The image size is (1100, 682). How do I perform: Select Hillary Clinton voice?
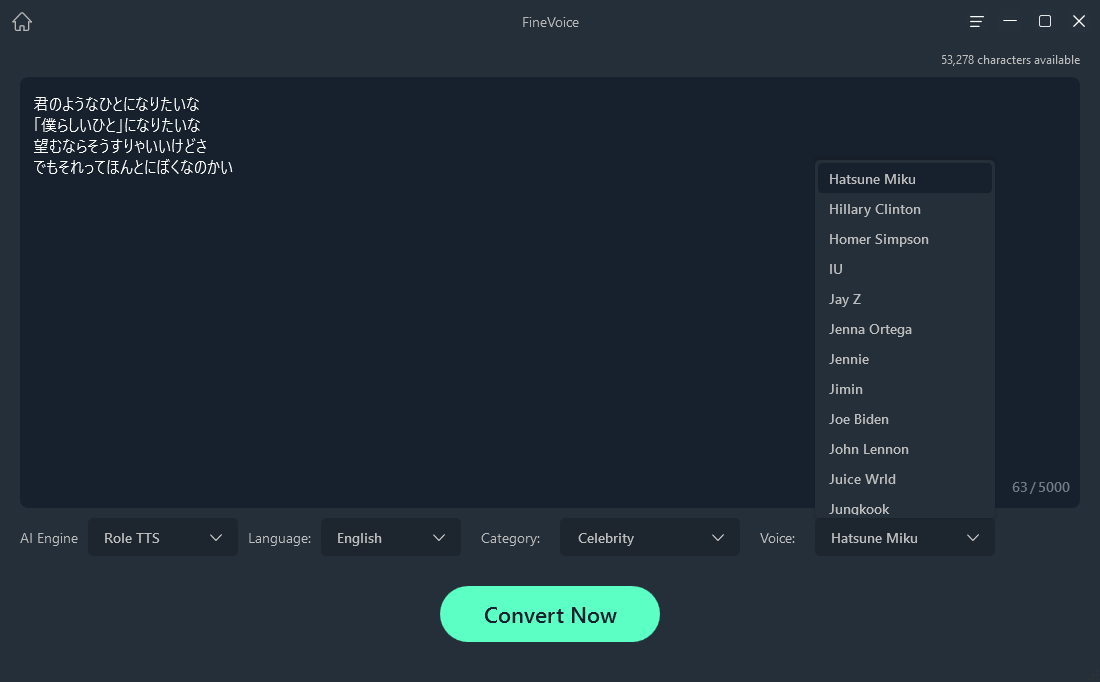(x=904, y=209)
